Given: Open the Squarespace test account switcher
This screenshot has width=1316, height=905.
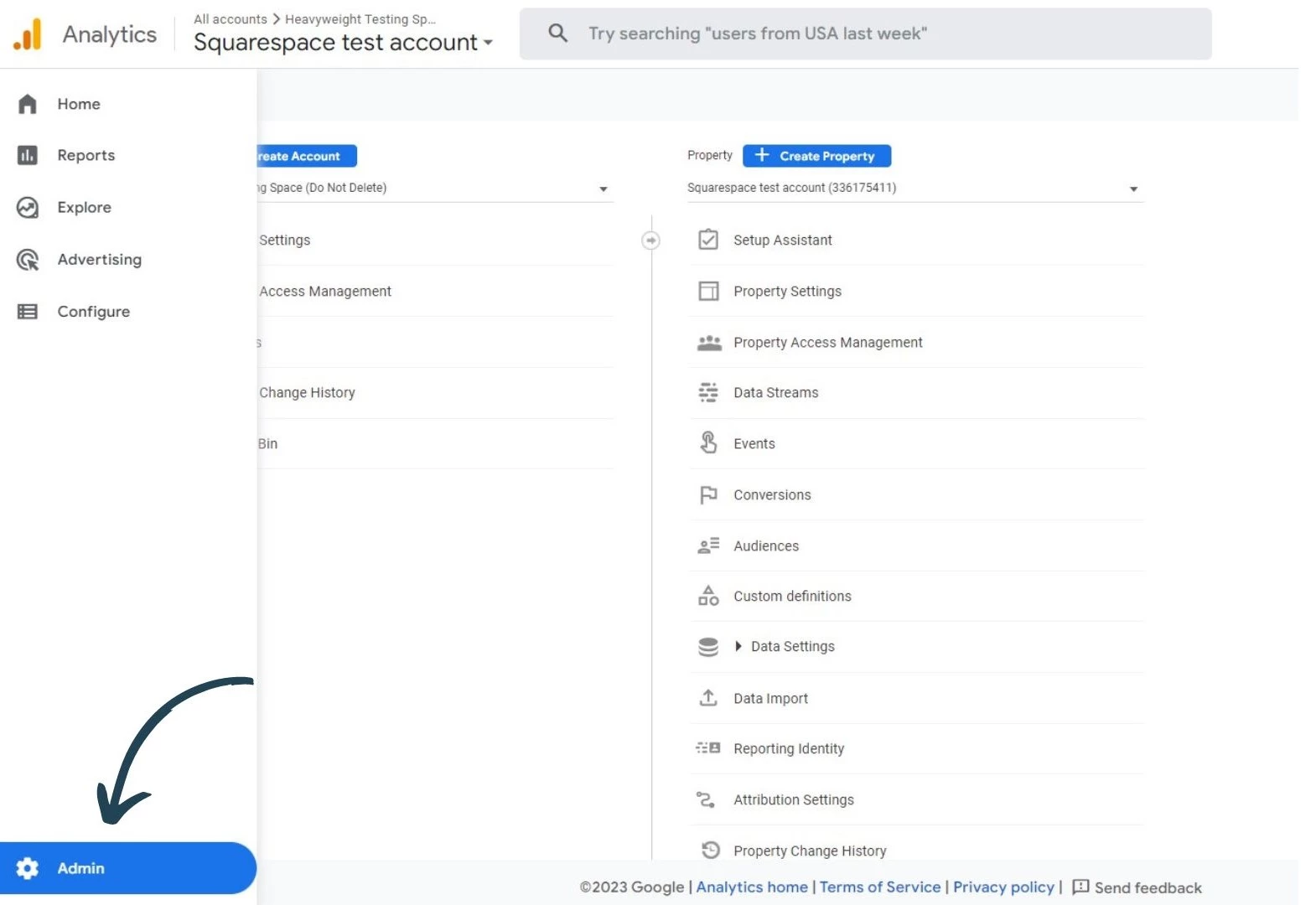Looking at the screenshot, I should [343, 43].
